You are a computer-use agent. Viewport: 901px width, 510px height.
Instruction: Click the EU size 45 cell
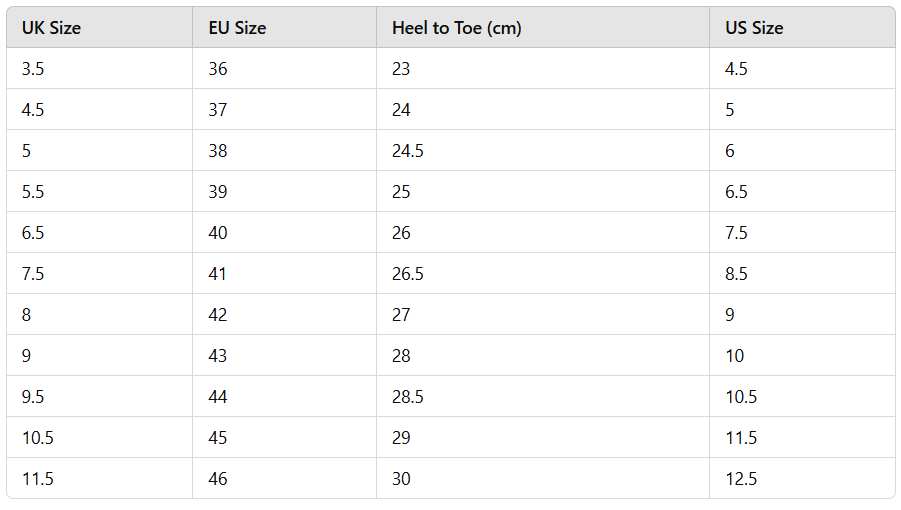pyautogui.click(x=218, y=438)
